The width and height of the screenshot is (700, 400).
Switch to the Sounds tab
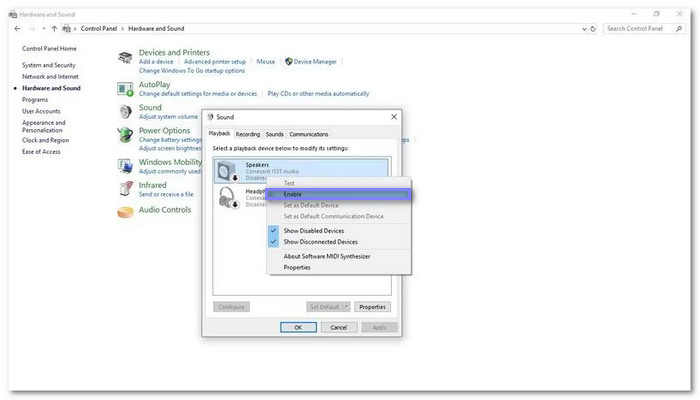click(275, 134)
